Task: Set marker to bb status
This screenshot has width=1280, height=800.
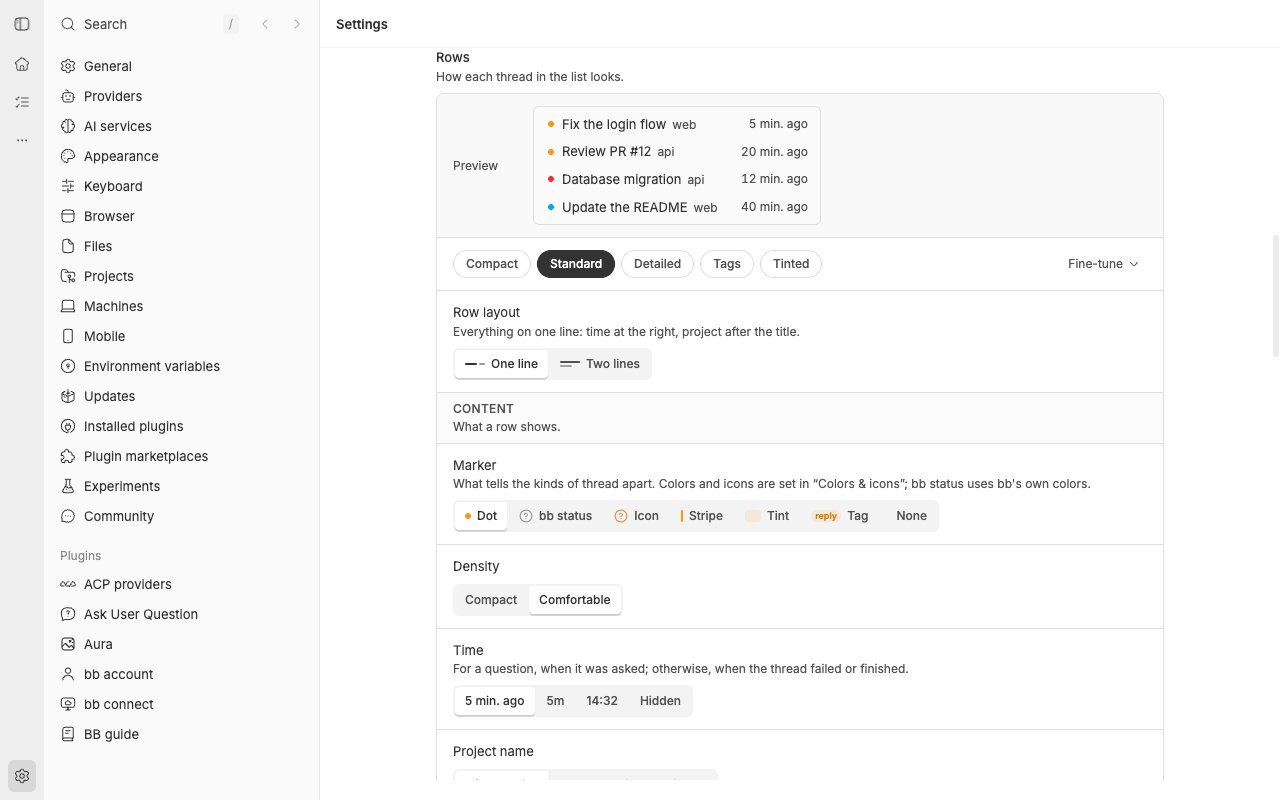Action: tap(556, 516)
